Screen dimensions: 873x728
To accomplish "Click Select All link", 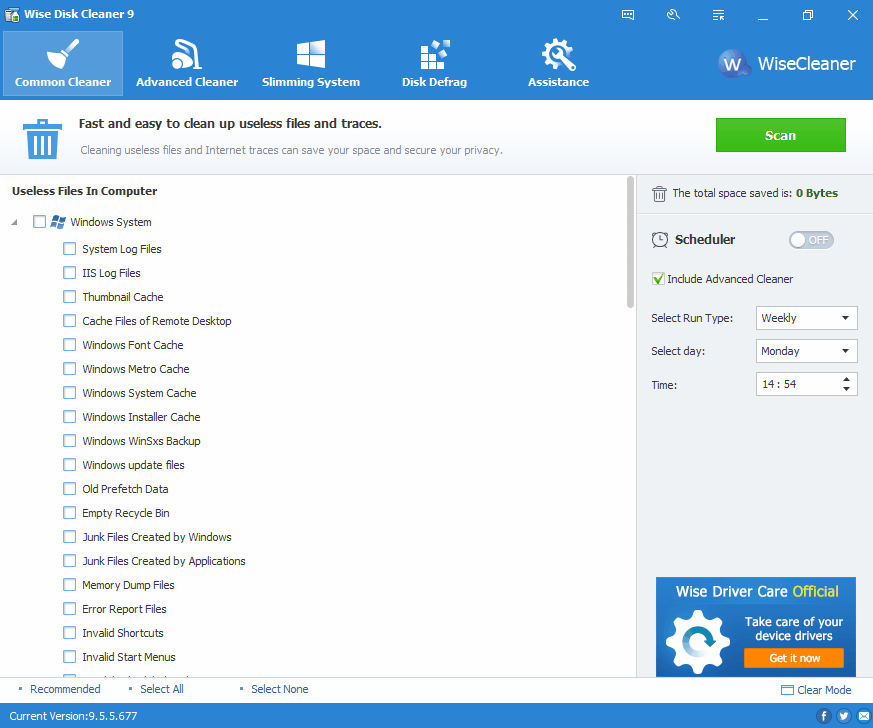I will click(162, 689).
